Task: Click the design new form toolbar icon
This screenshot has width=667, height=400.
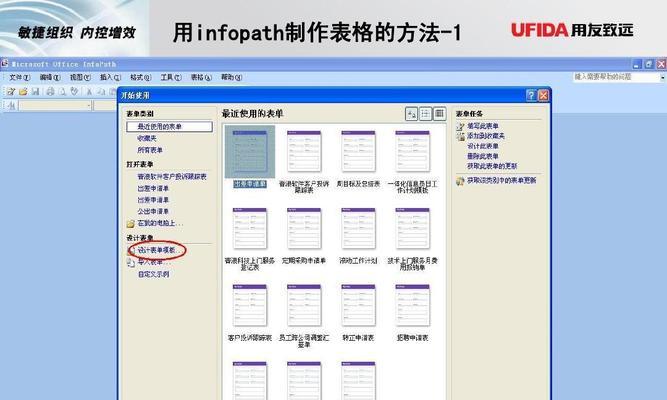Action: click(x=11, y=91)
